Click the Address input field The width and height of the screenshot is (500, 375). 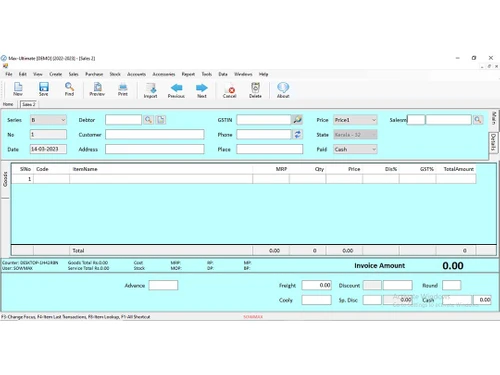155,149
